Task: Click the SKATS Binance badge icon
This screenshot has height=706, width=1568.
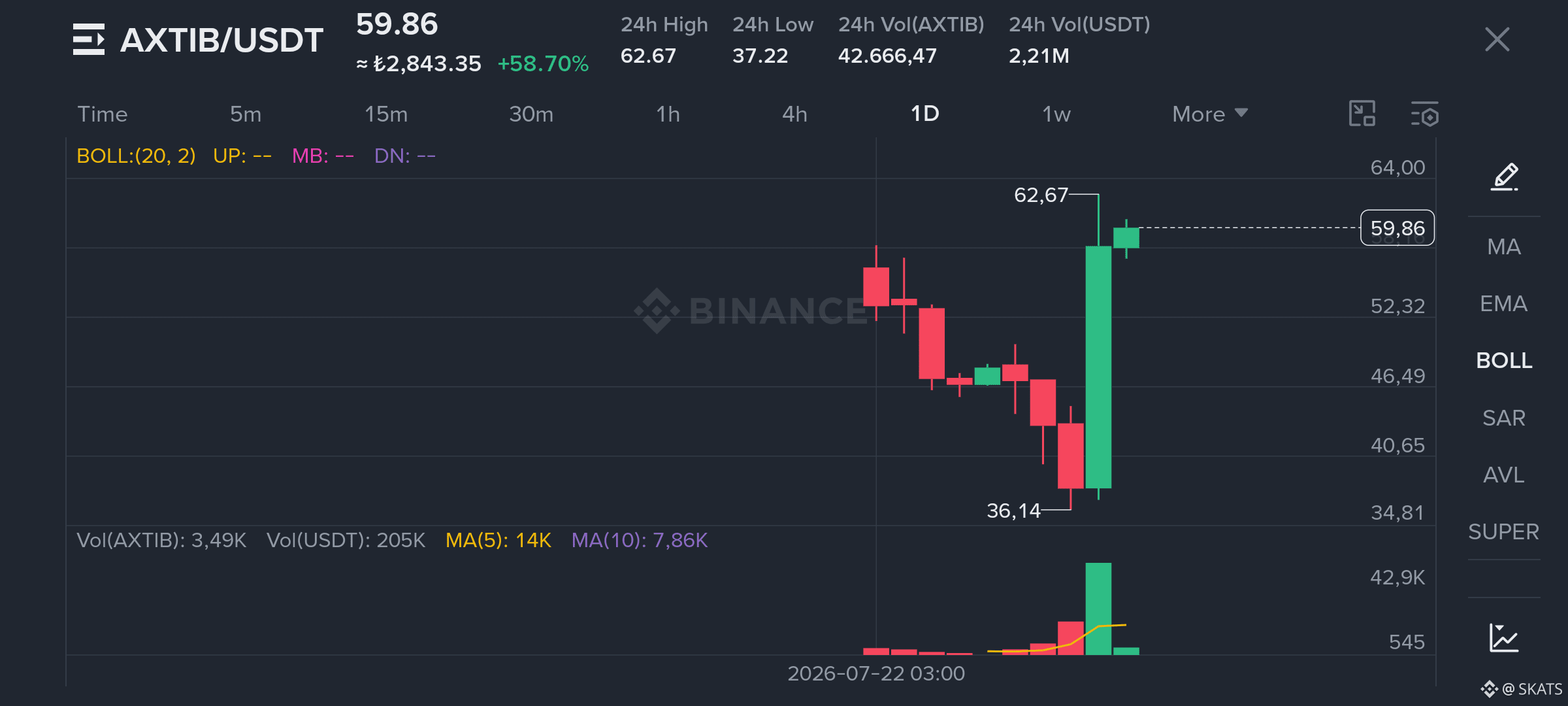Action: tap(1489, 689)
